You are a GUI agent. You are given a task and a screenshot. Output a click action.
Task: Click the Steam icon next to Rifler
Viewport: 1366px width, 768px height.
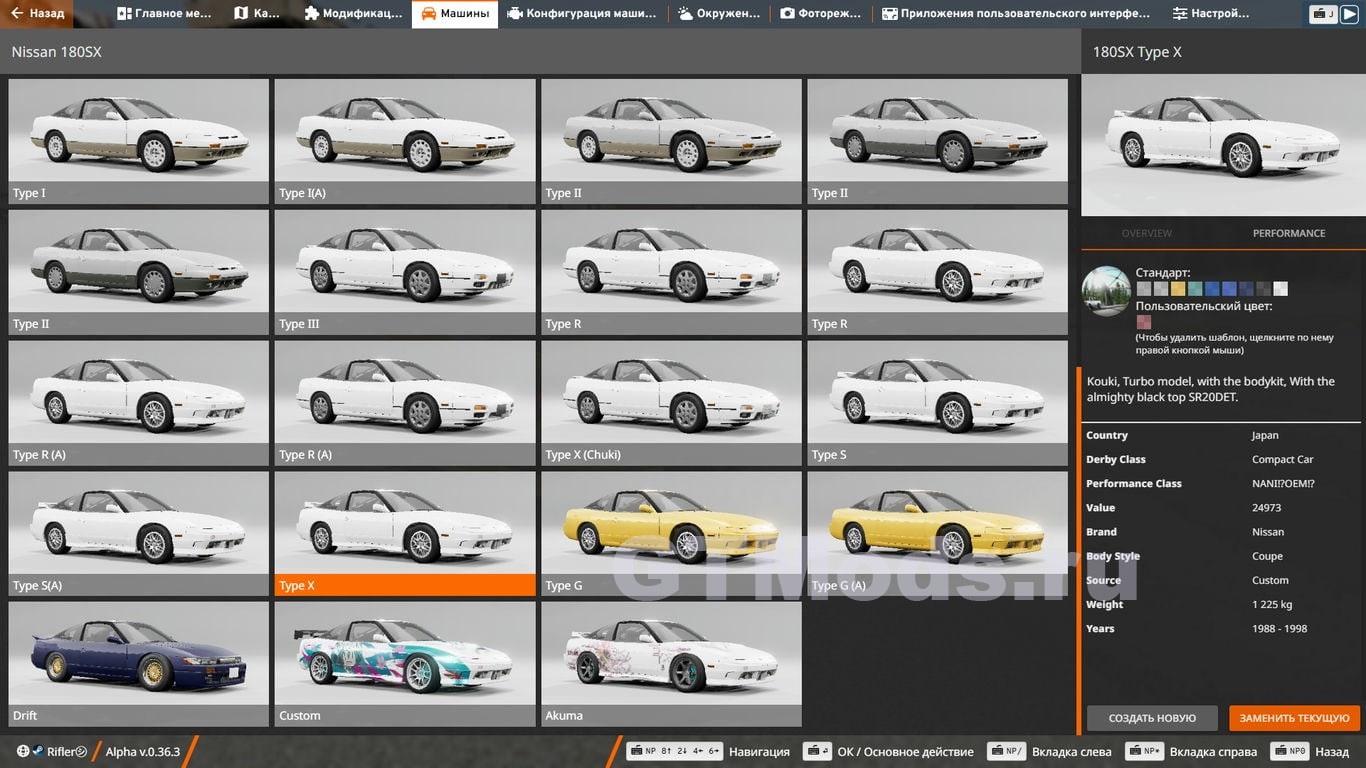tap(37, 752)
